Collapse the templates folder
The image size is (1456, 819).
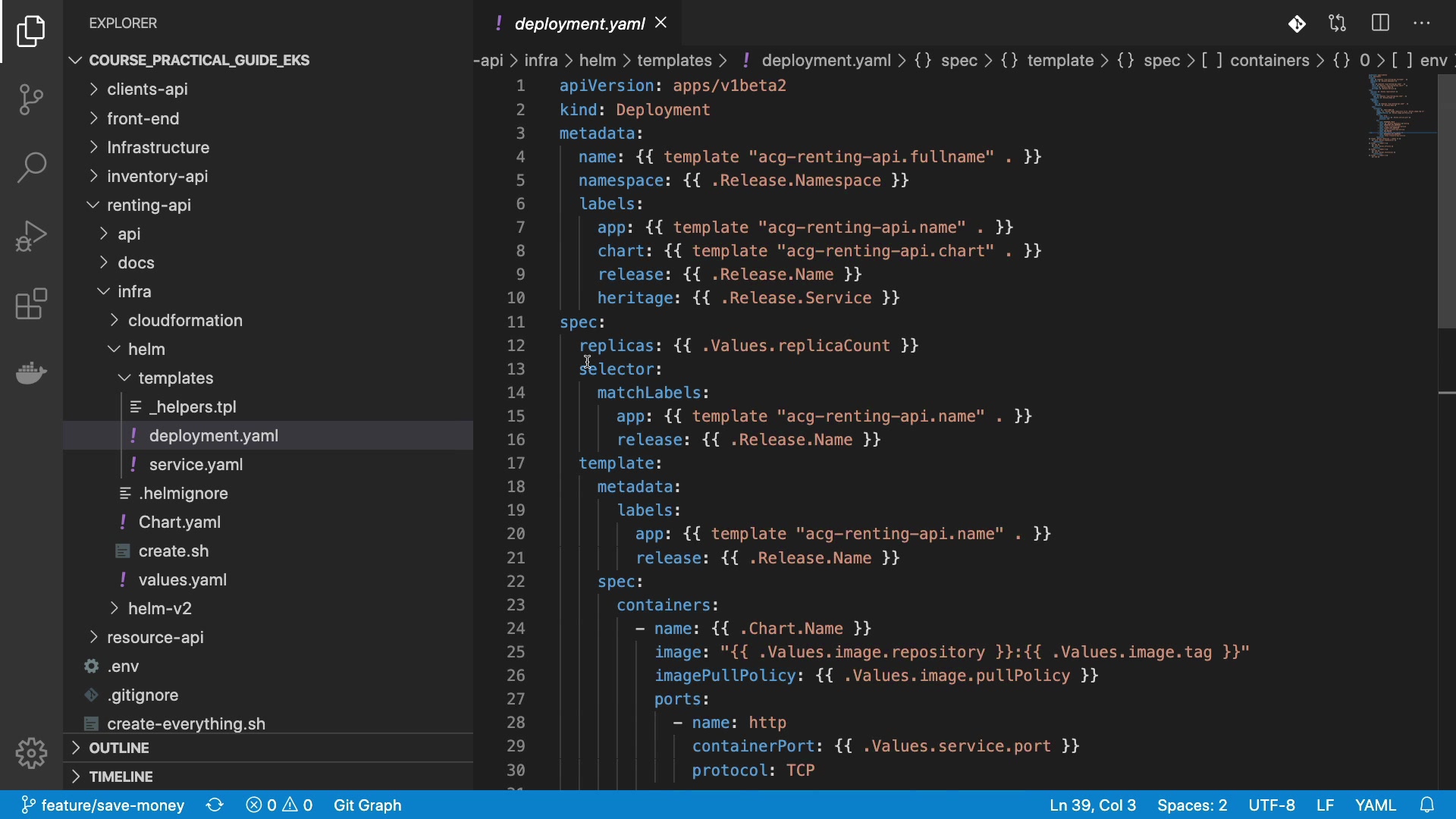(x=175, y=378)
